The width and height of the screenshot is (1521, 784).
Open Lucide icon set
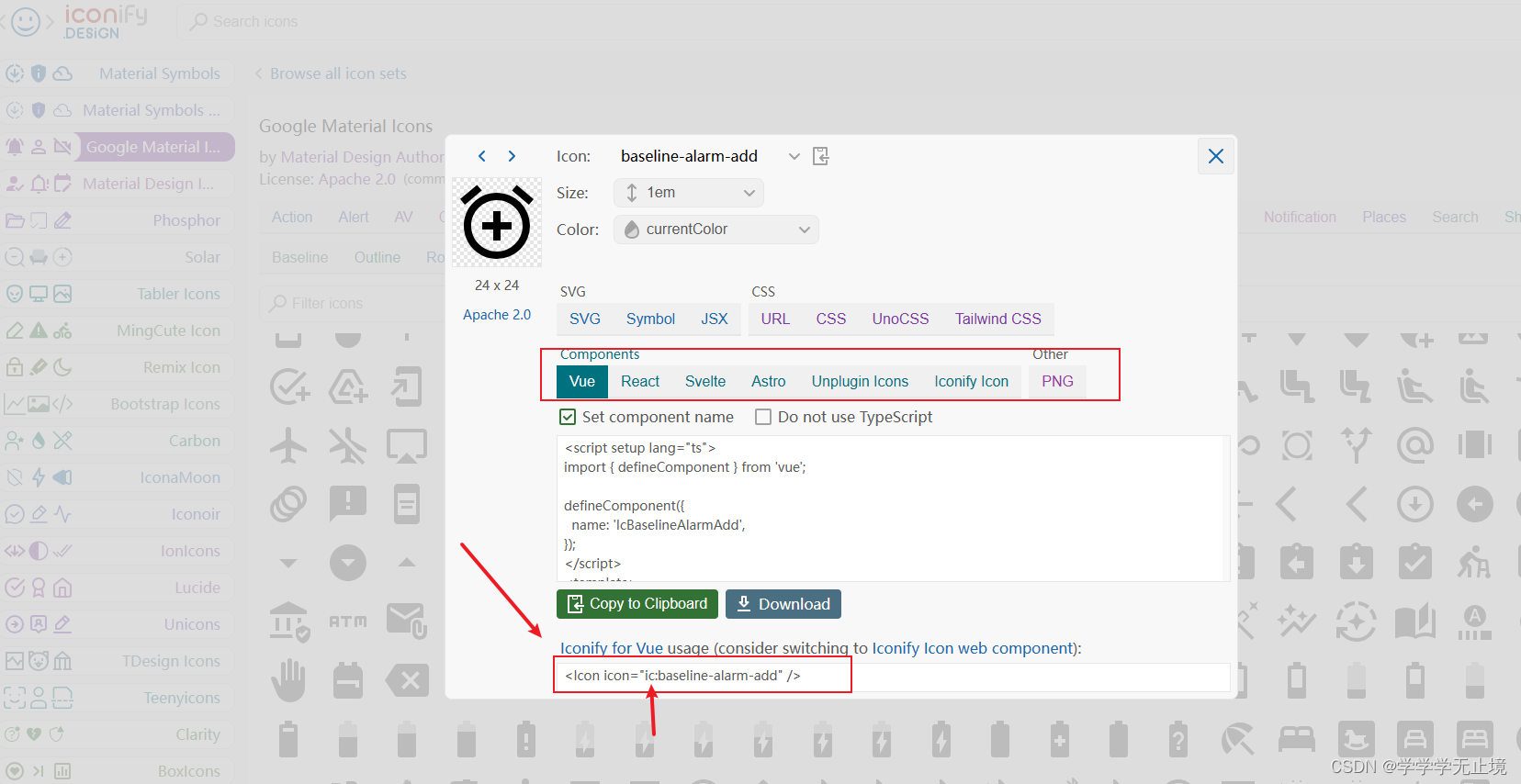click(118, 588)
